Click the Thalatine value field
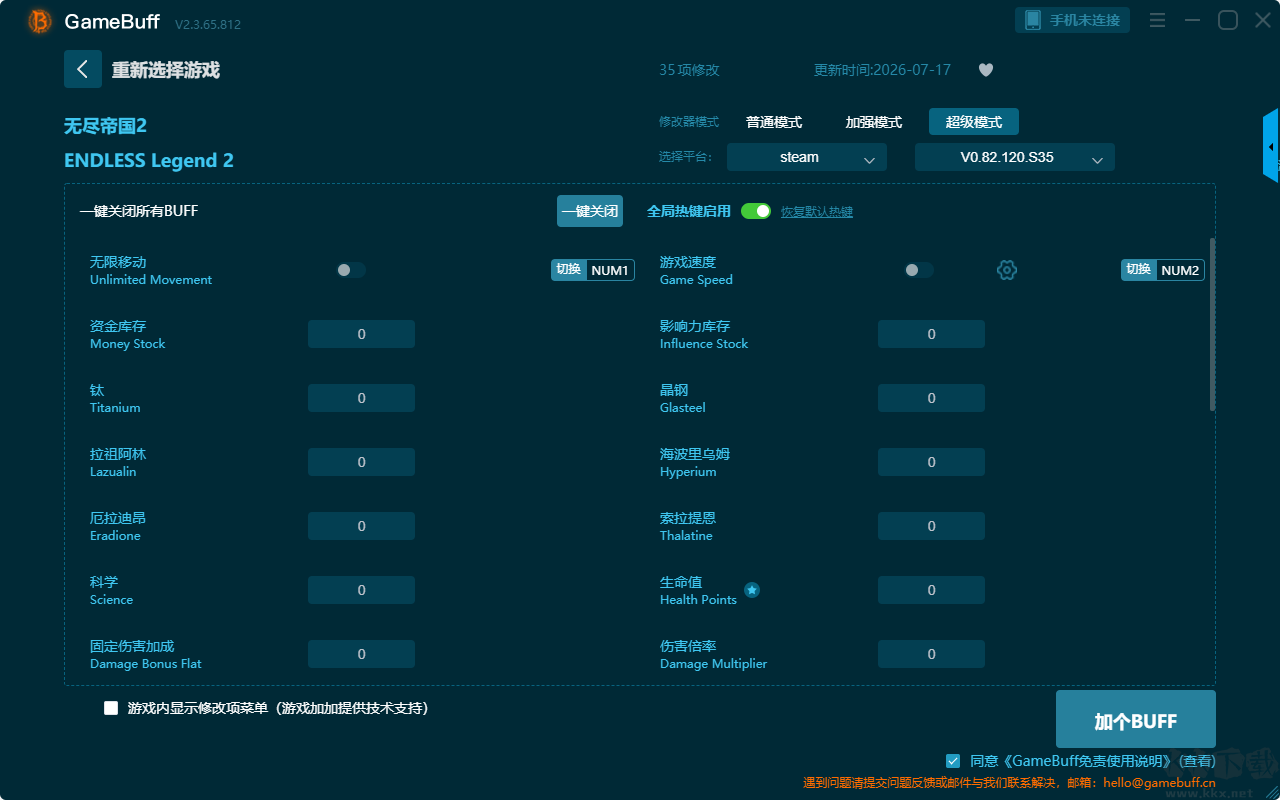The width and height of the screenshot is (1280, 800). point(931,526)
